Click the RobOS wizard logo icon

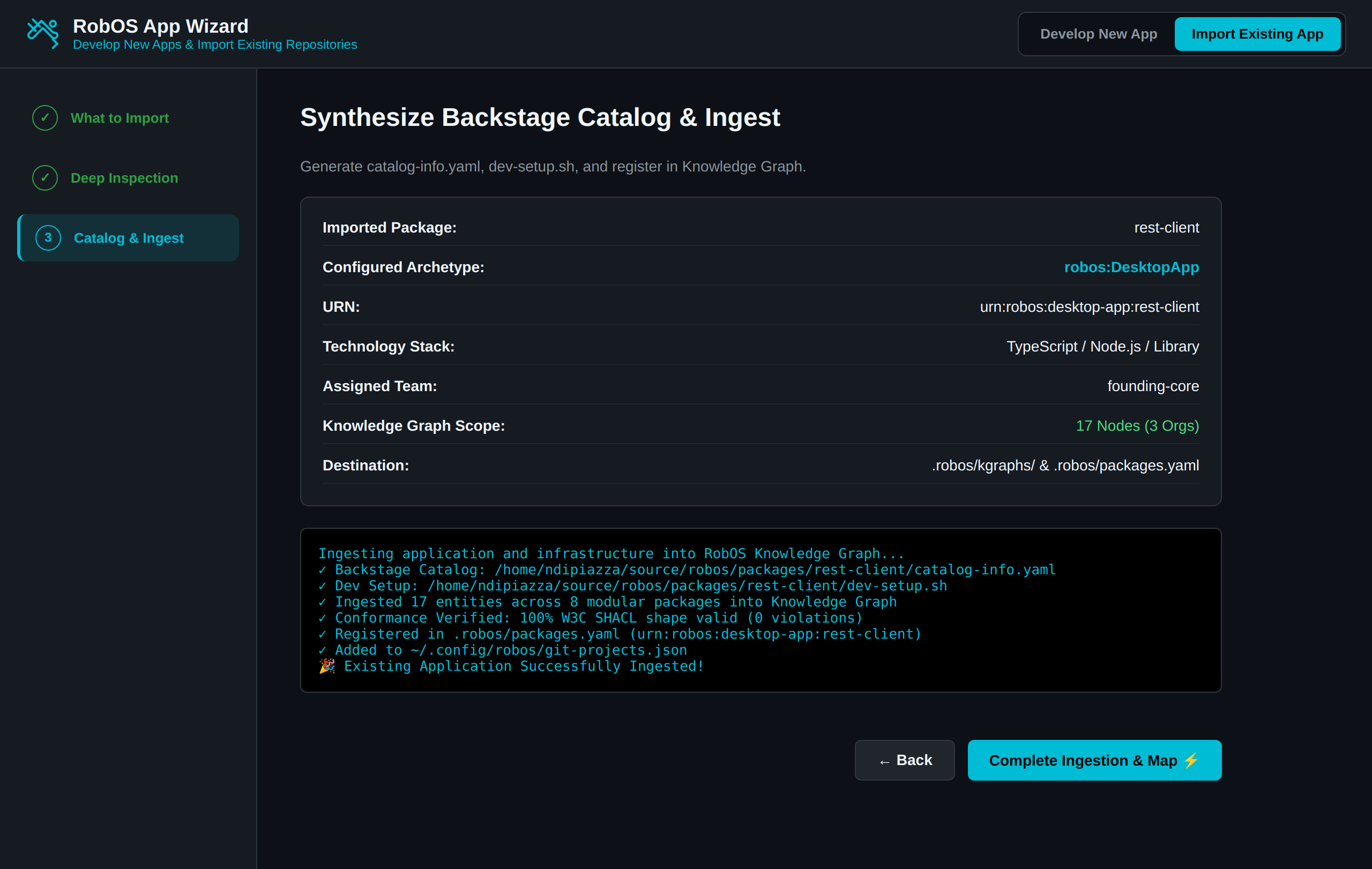coord(43,33)
